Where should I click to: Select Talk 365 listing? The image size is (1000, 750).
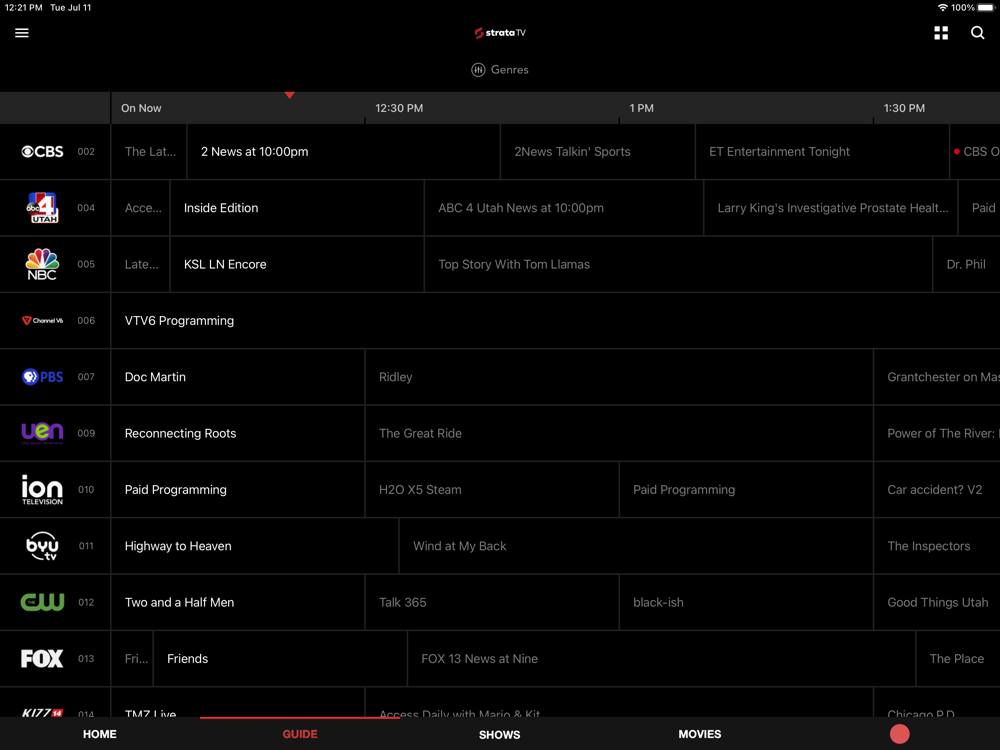pyautogui.click(x=492, y=602)
